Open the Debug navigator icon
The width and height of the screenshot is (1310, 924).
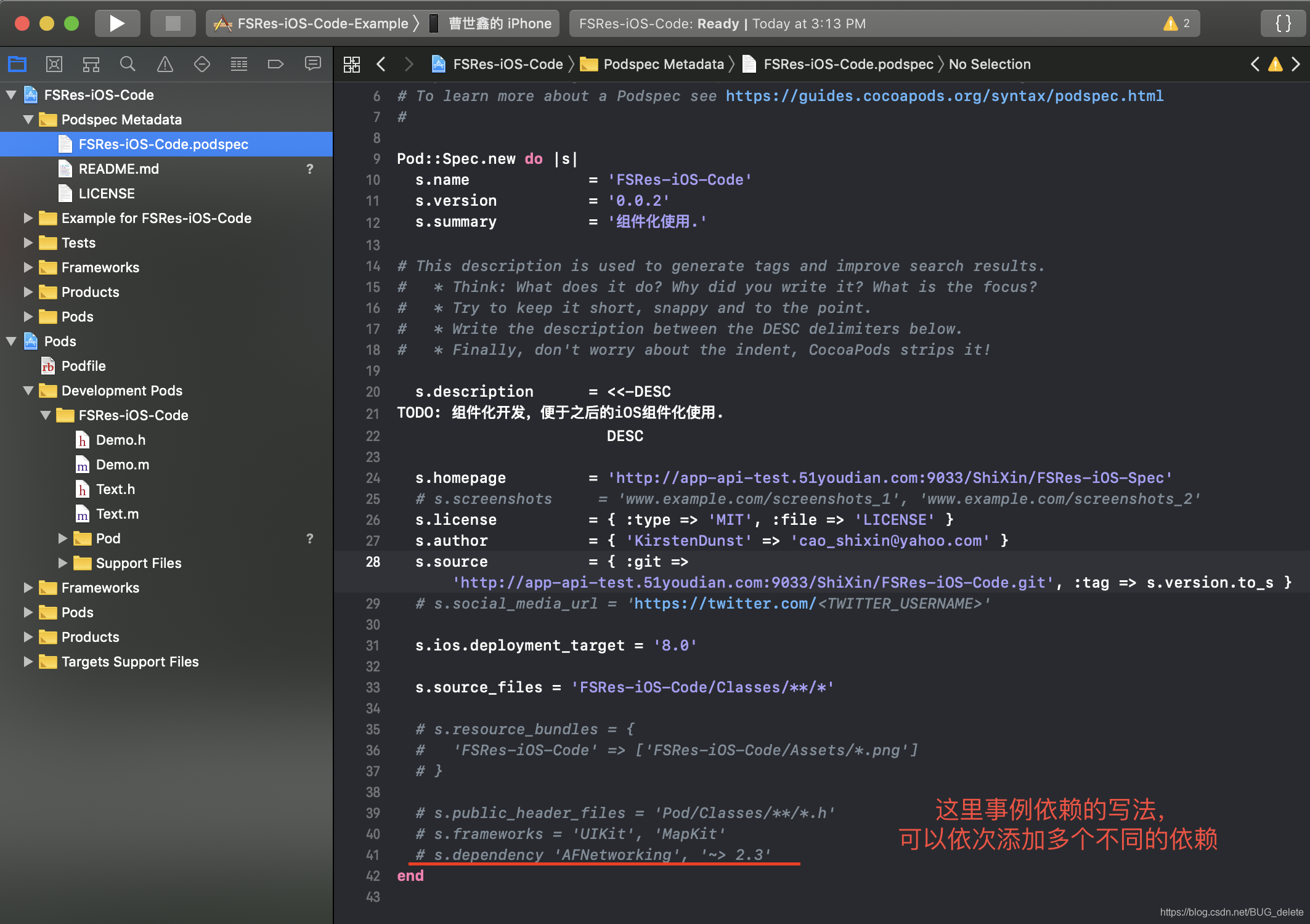239,63
